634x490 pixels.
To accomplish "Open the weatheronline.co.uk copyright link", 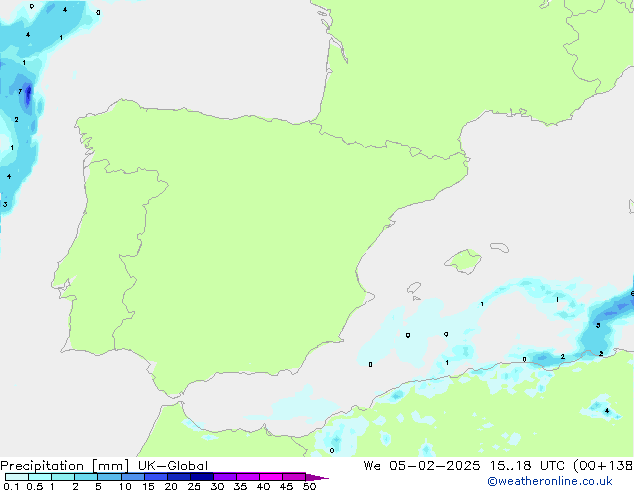I will [550, 481].
